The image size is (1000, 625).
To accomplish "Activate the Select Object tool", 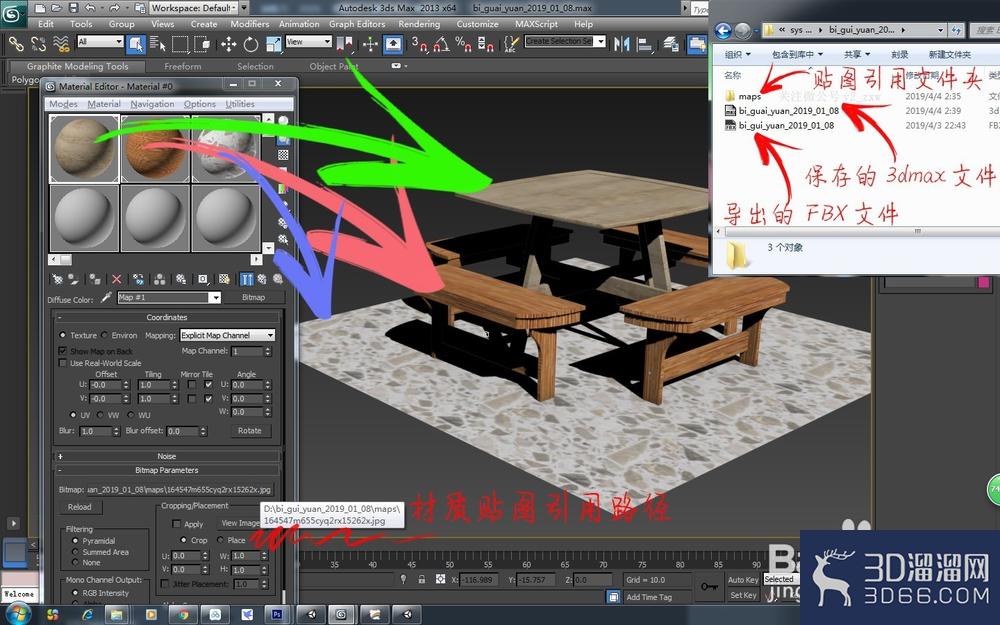I will pyautogui.click(x=136, y=43).
